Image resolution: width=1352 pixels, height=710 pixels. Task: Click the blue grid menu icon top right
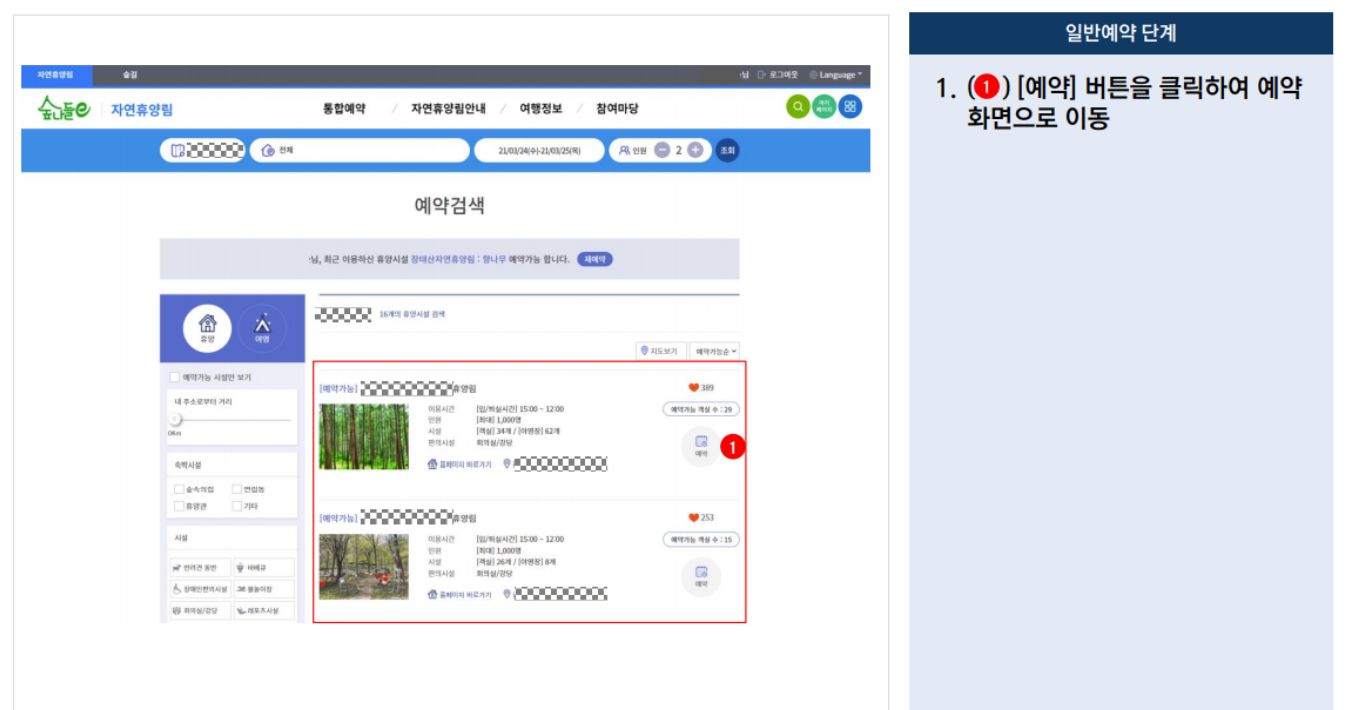click(848, 106)
